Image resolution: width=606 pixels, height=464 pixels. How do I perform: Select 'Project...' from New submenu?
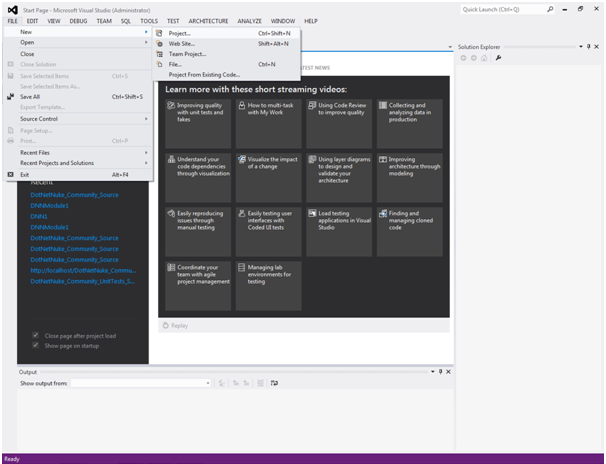click(x=226, y=34)
